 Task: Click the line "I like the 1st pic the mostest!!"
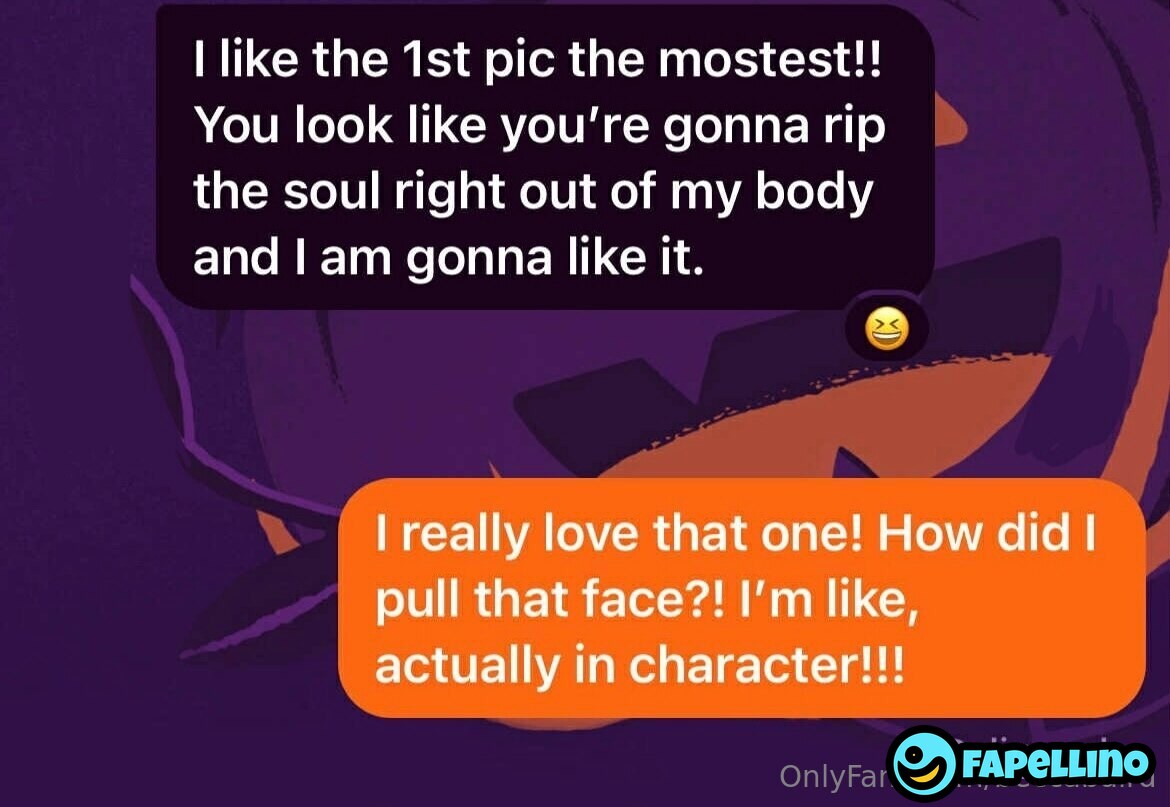point(537,60)
